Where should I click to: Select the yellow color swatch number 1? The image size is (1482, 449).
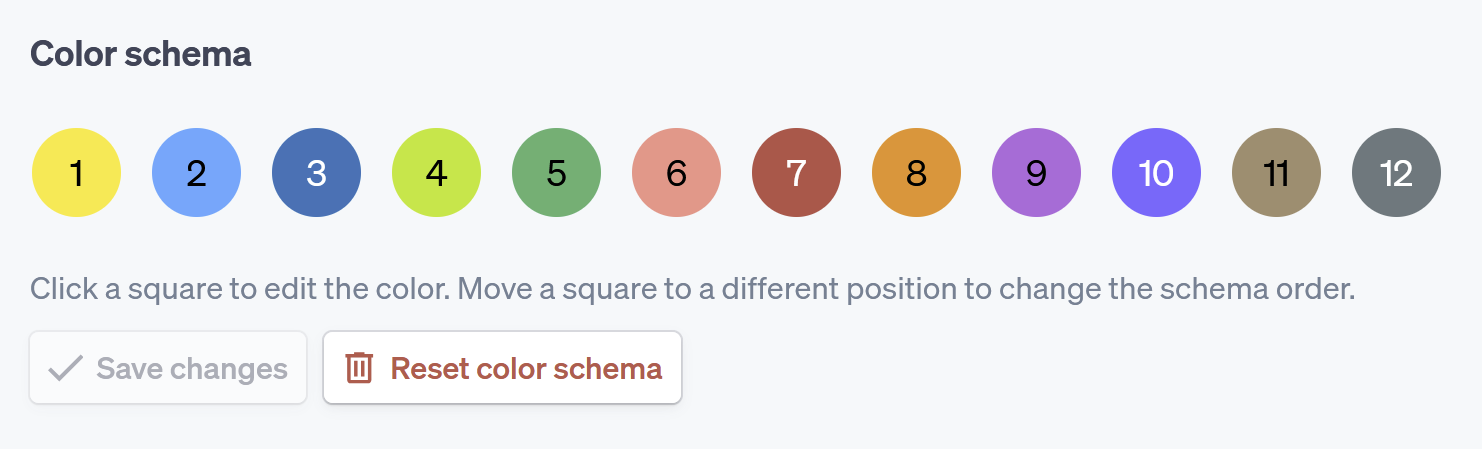click(77, 173)
